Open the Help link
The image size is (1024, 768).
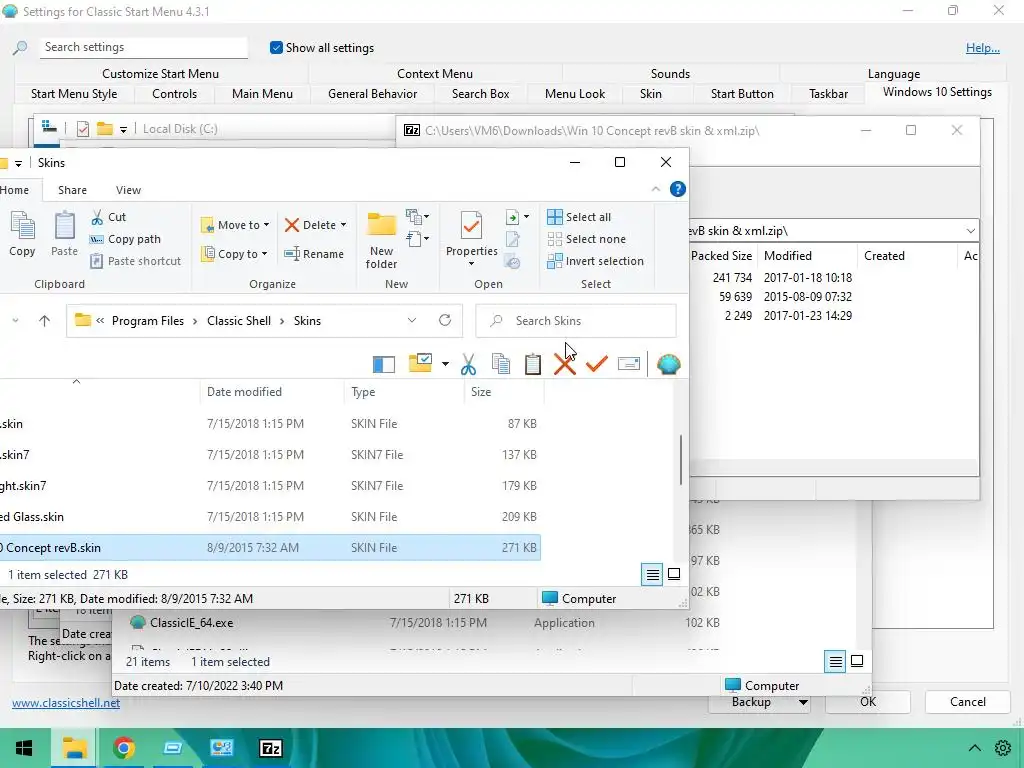[983, 48]
